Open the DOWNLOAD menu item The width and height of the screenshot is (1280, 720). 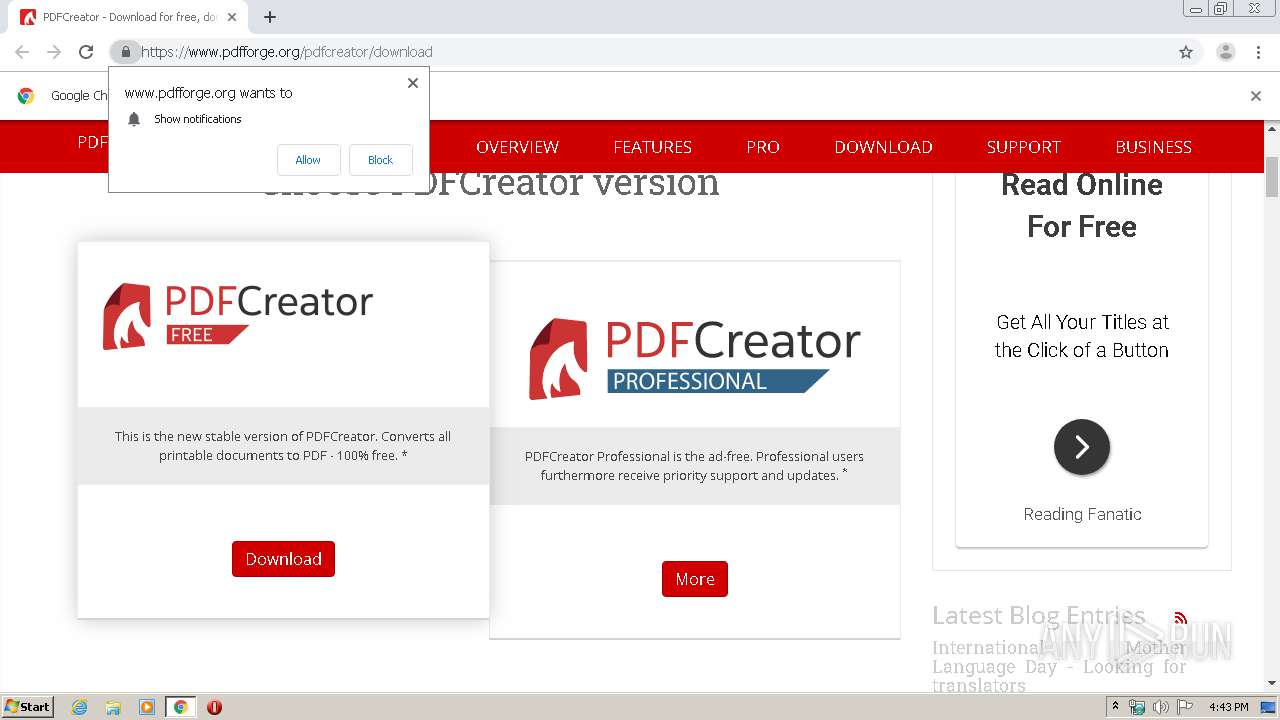coord(883,147)
